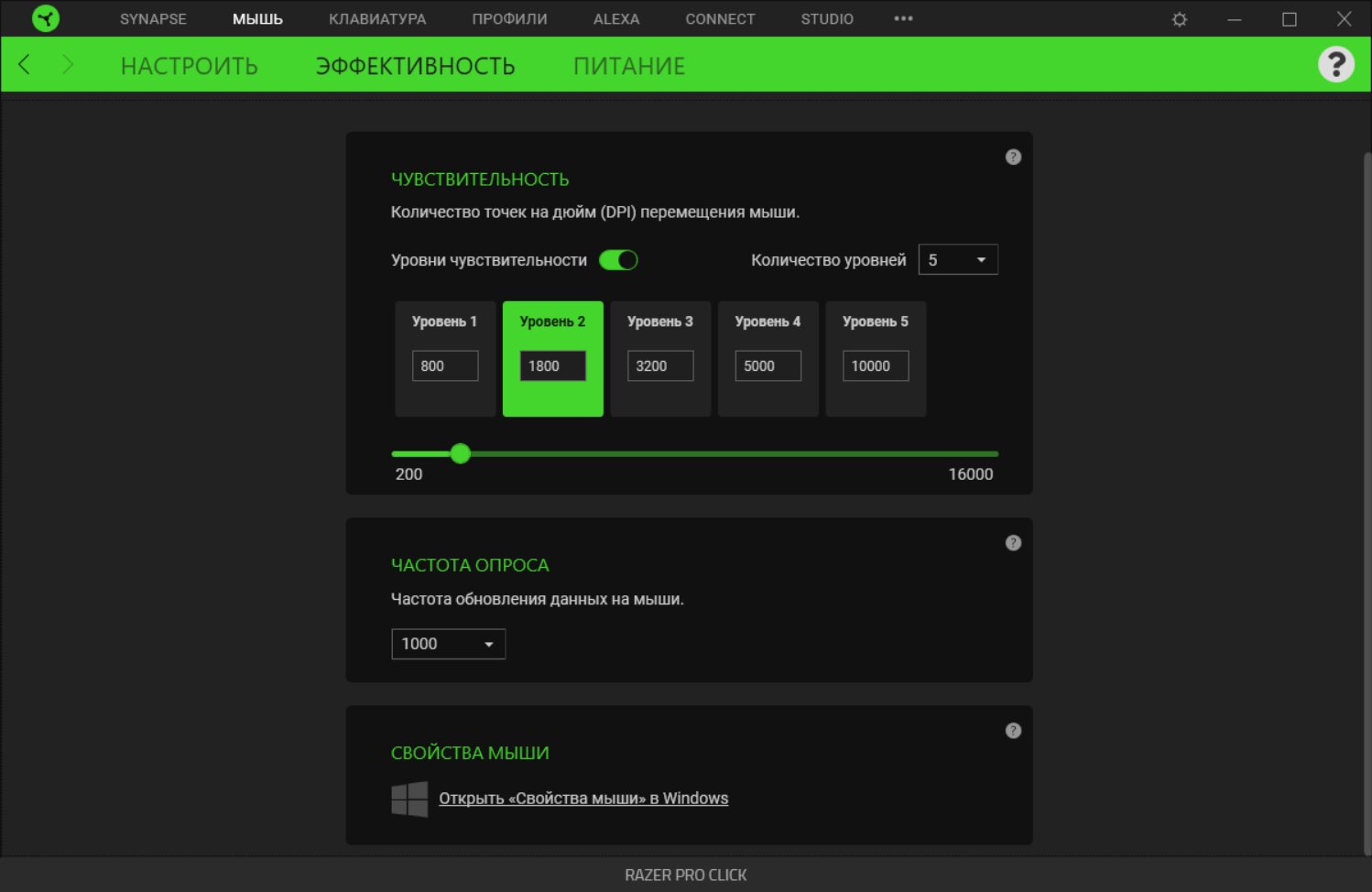The height and width of the screenshot is (892, 1372).
Task: Click the 5000 DPI input field
Action: tap(768, 365)
